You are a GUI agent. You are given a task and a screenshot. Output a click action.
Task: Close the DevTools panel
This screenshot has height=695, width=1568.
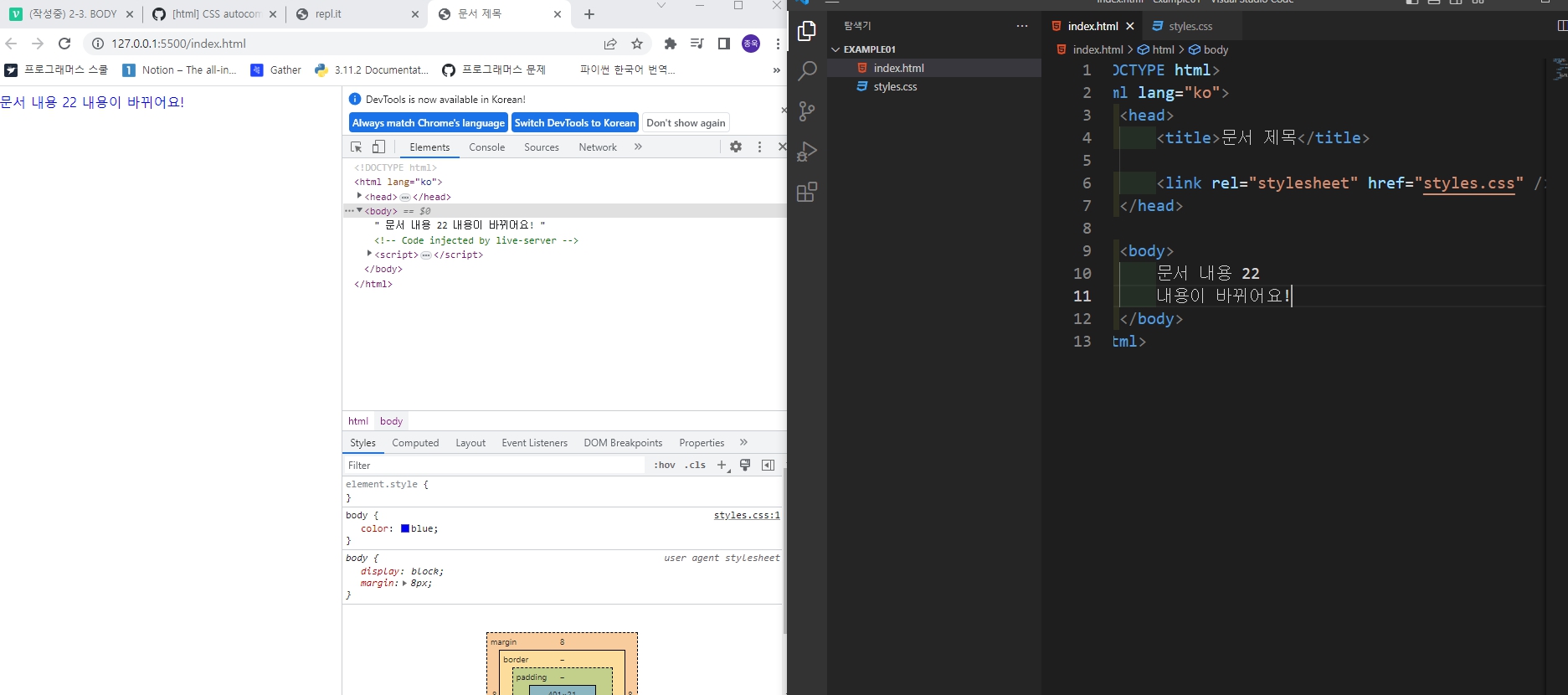pos(782,147)
